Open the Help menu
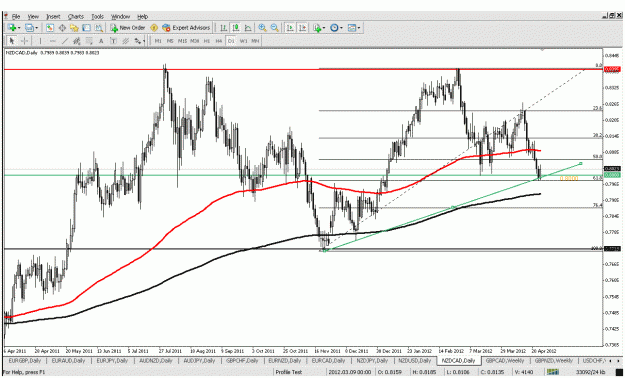The height and width of the screenshot is (378, 625). pyautogui.click(x=143, y=17)
